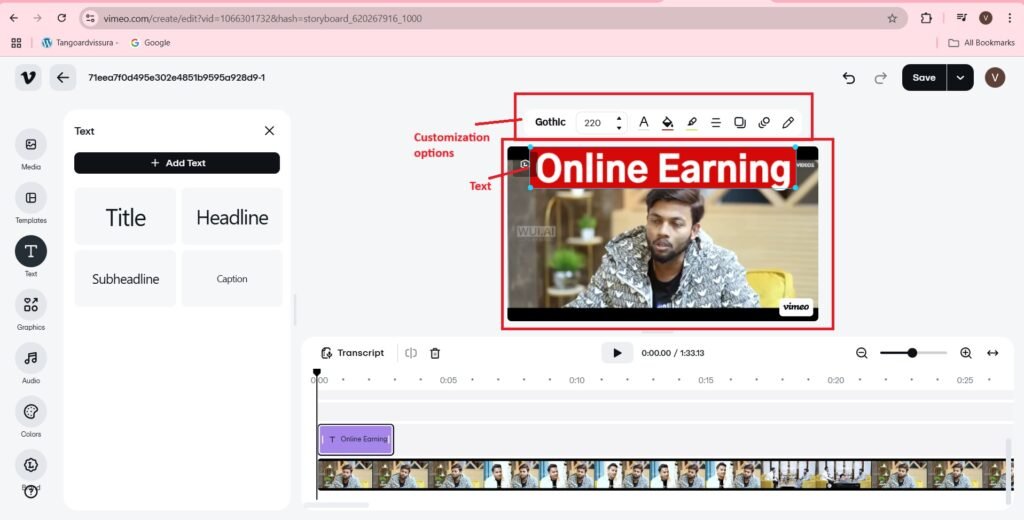Open the text highlight marker color

[692, 122]
